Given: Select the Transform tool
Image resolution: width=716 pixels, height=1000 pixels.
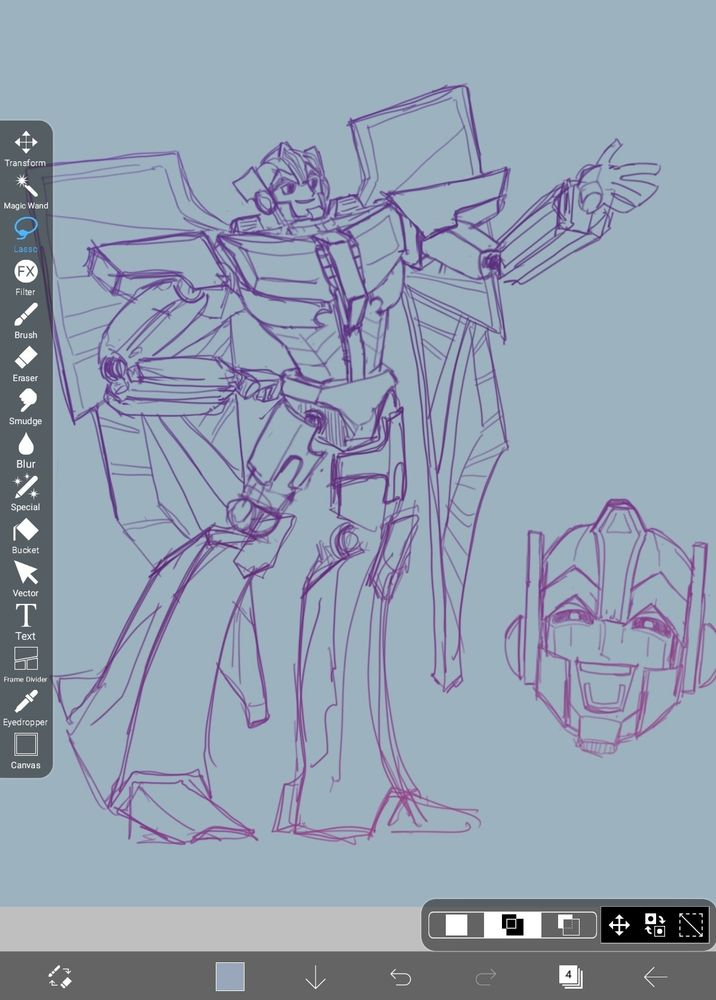Looking at the screenshot, I should (x=26, y=149).
